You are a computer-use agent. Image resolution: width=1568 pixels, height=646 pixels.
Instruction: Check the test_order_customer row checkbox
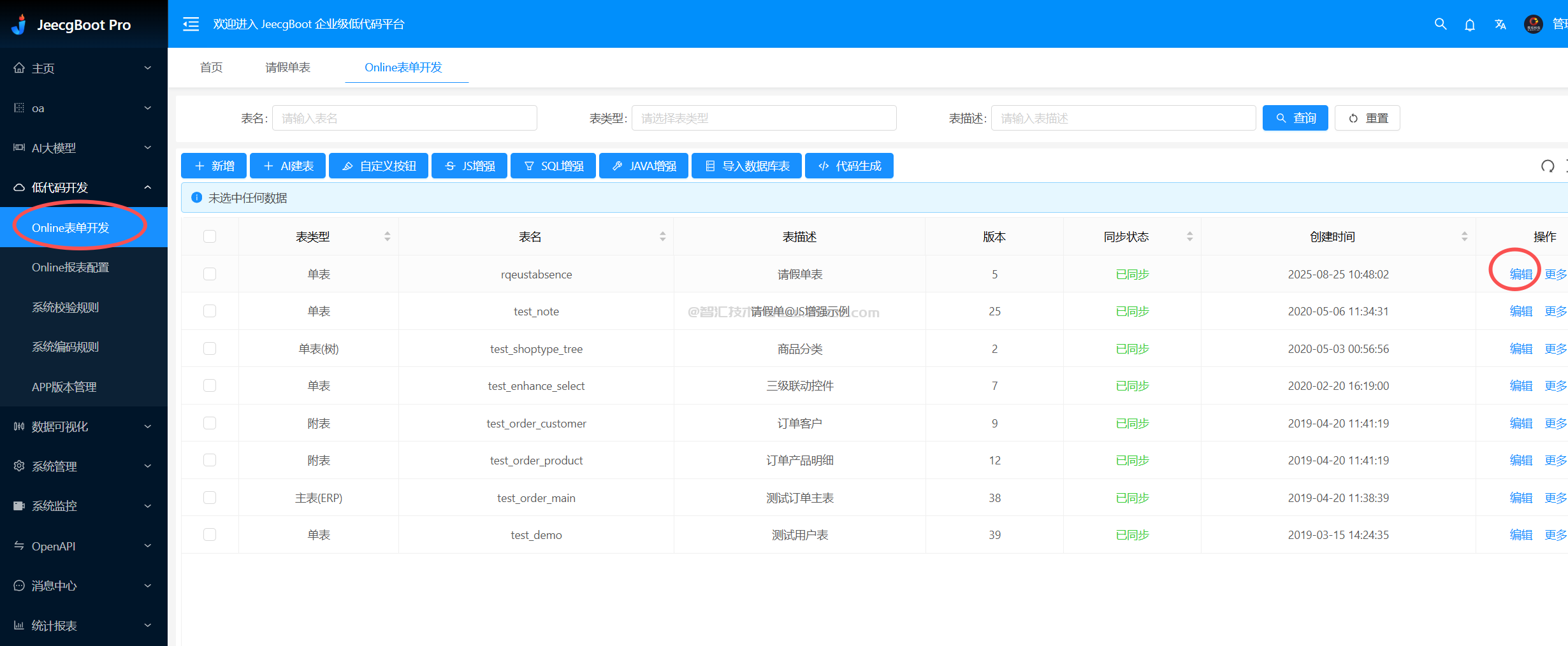coord(210,423)
